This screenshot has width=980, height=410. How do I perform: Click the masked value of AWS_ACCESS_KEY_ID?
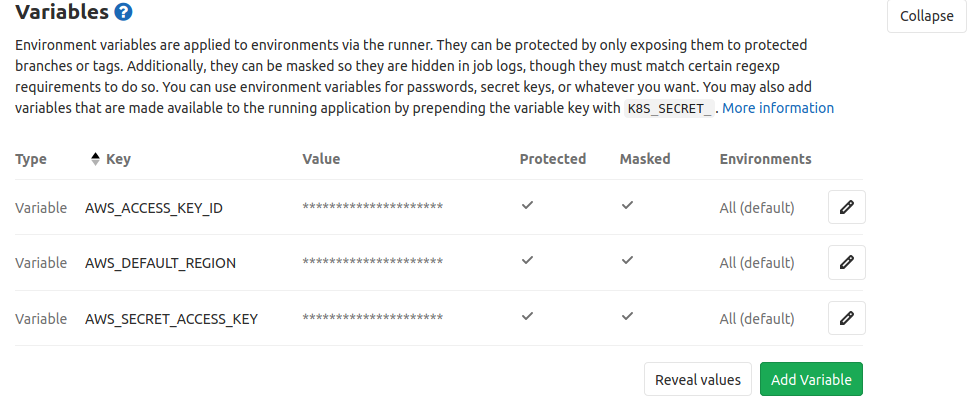point(372,208)
